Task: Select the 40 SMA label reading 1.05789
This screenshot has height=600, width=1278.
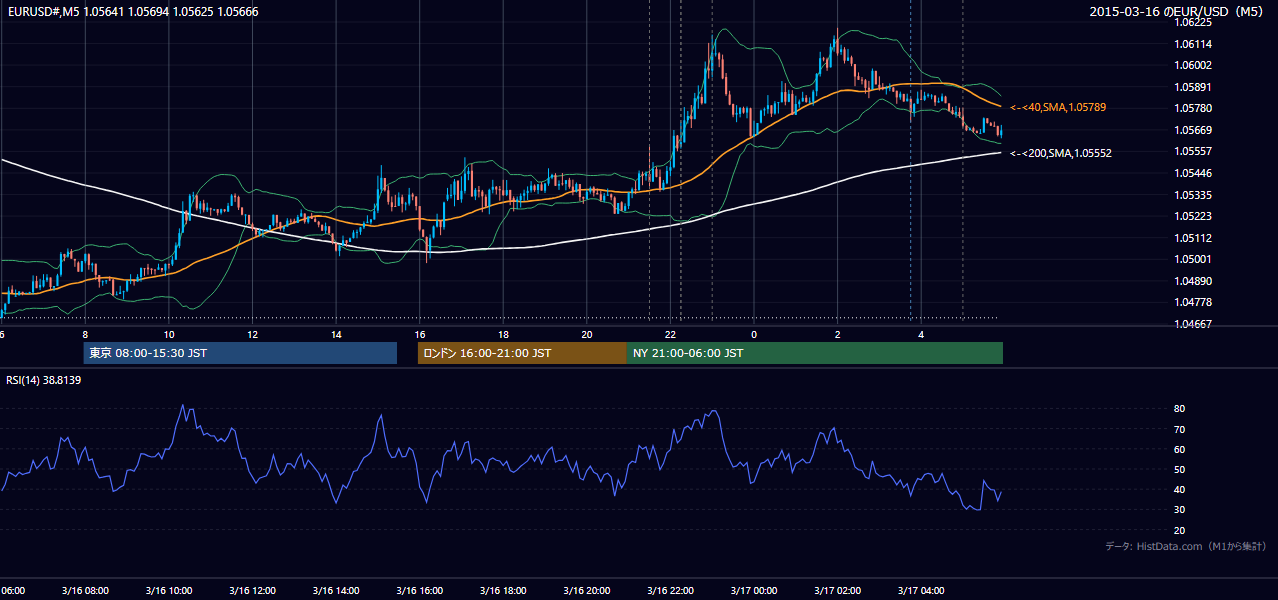Action: click(x=1057, y=107)
